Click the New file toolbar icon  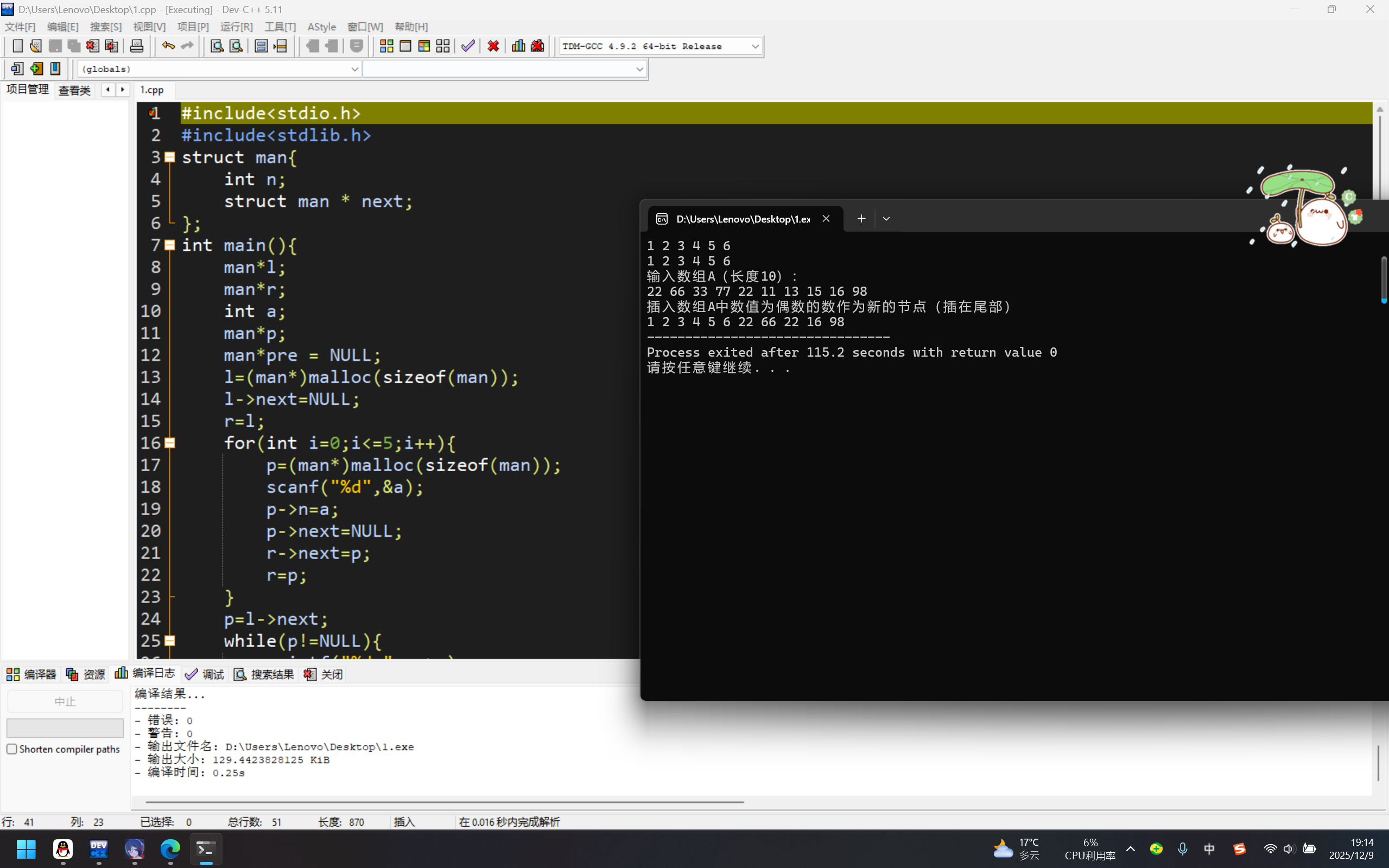pos(18,46)
